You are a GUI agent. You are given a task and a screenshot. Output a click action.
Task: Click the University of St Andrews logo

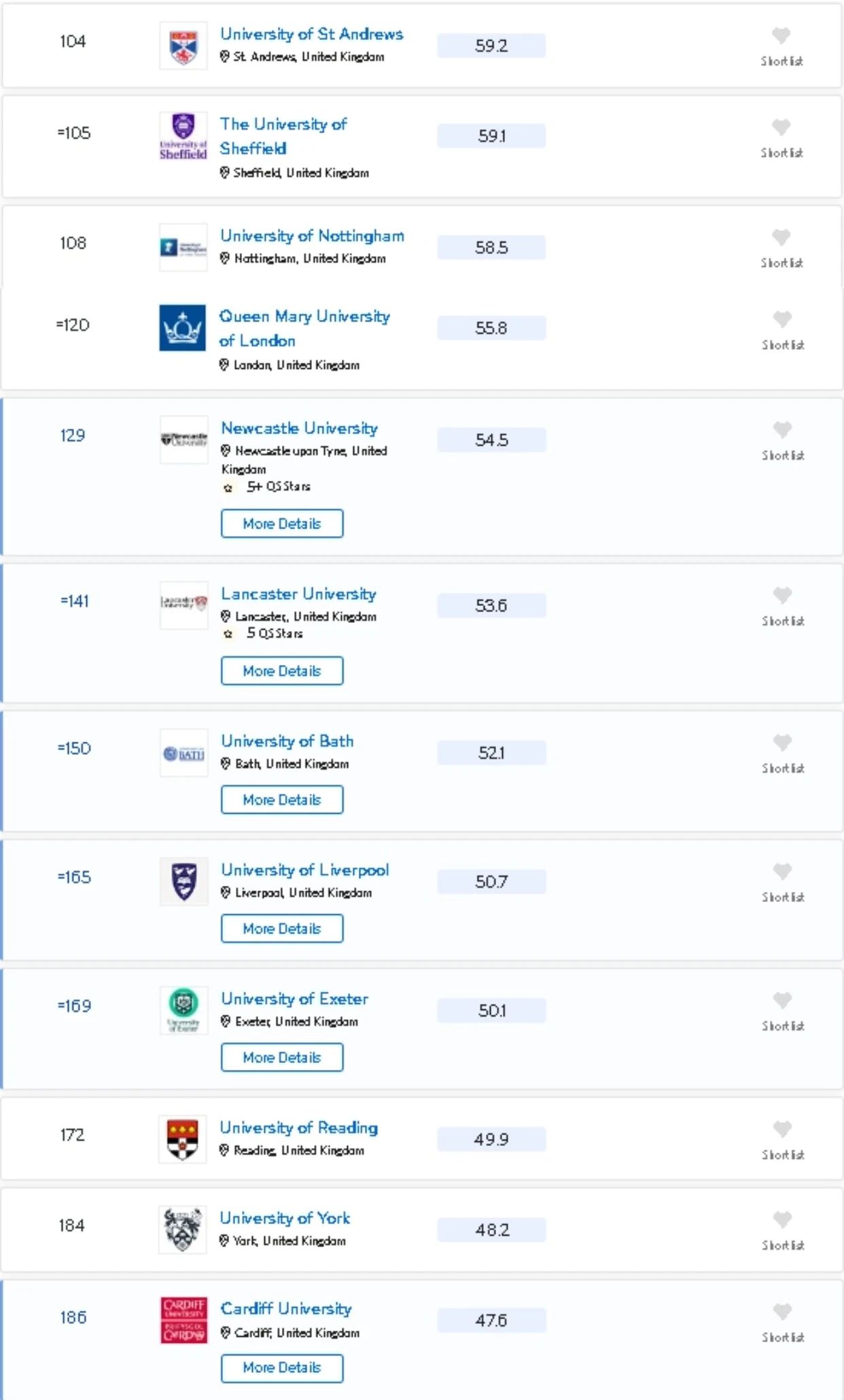click(x=183, y=46)
